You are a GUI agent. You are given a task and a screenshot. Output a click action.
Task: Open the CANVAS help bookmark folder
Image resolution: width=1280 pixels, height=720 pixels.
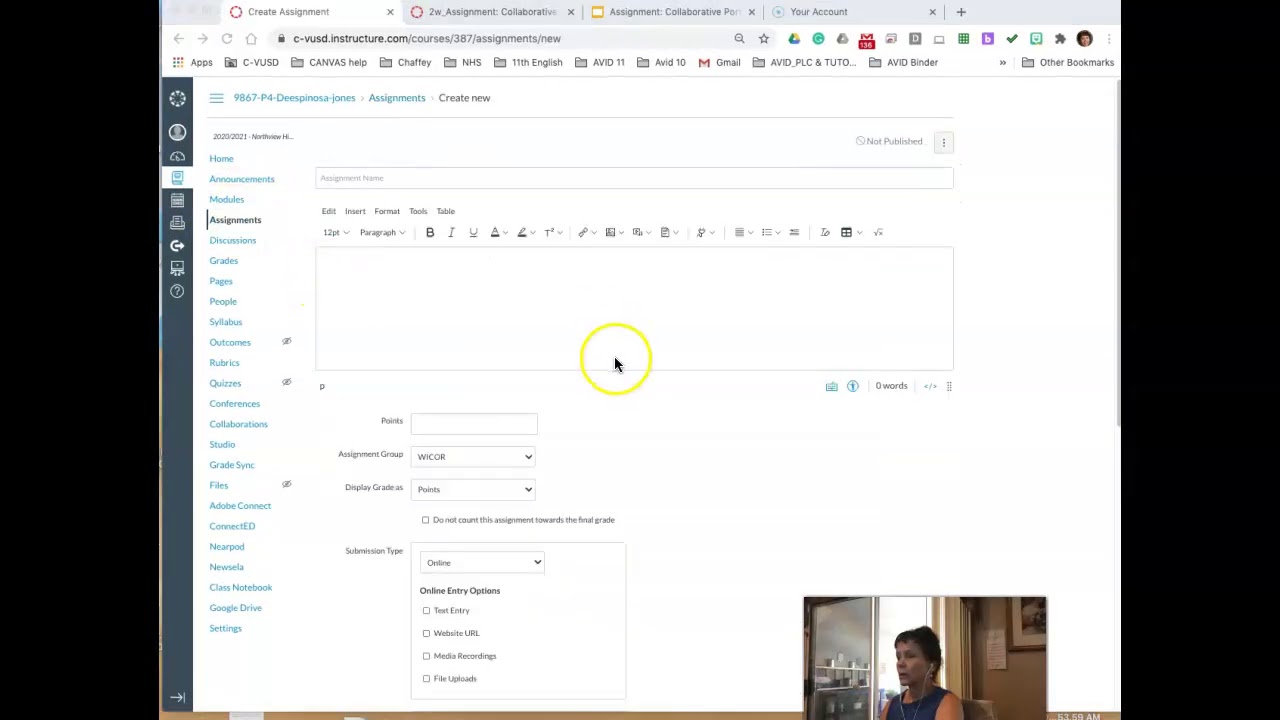pos(329,62)
